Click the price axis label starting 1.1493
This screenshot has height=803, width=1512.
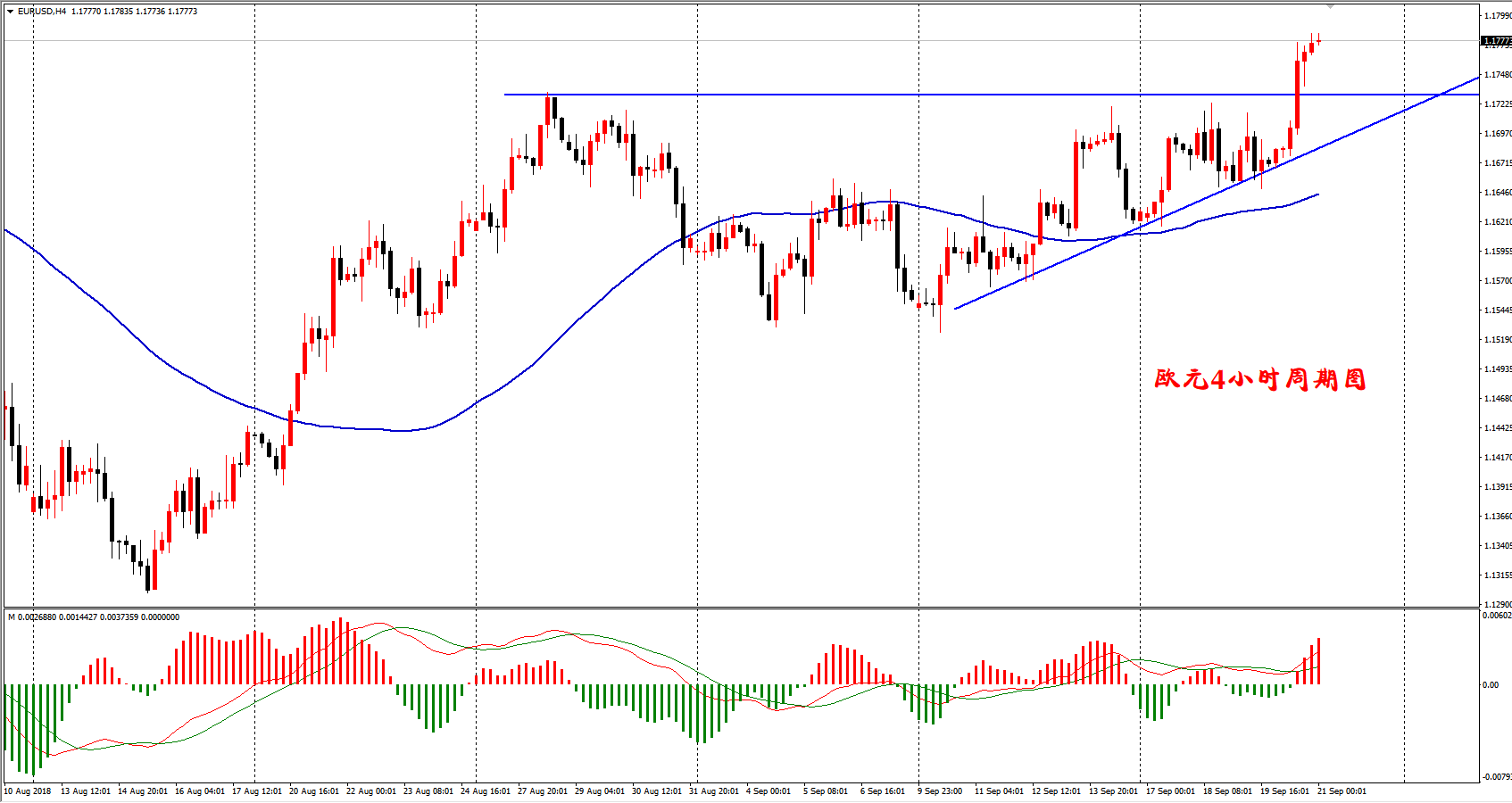[x=1498, y=369]
